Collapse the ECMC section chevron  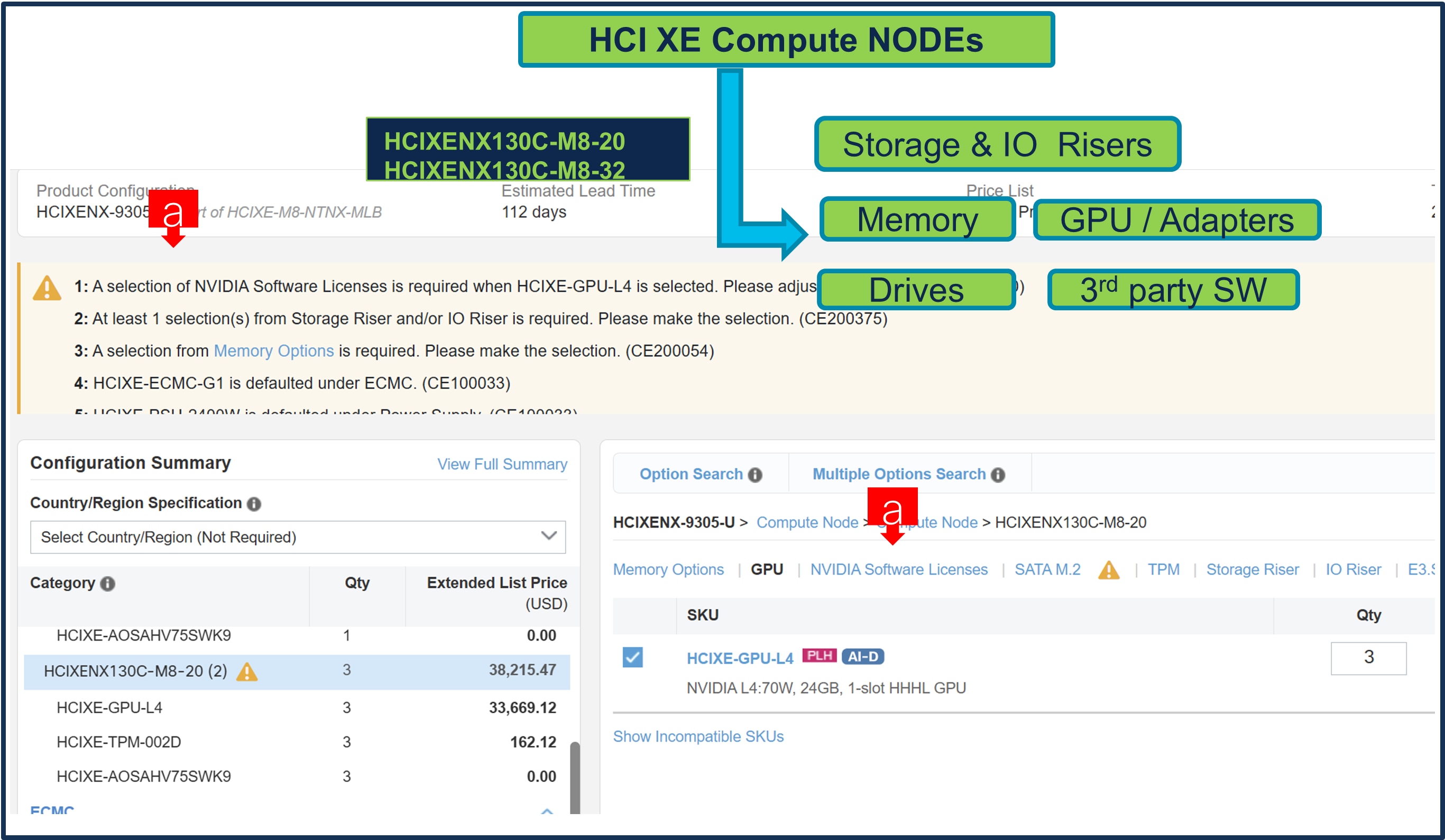pos(547,811)
